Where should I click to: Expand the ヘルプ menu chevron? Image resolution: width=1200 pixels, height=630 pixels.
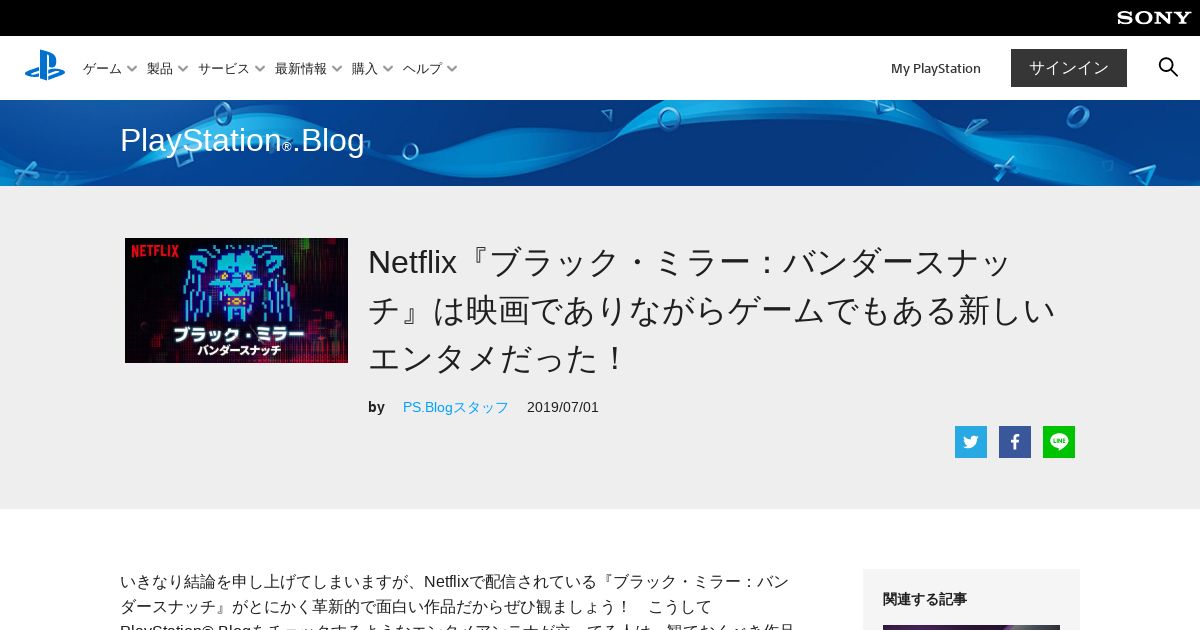coord(452,69)
